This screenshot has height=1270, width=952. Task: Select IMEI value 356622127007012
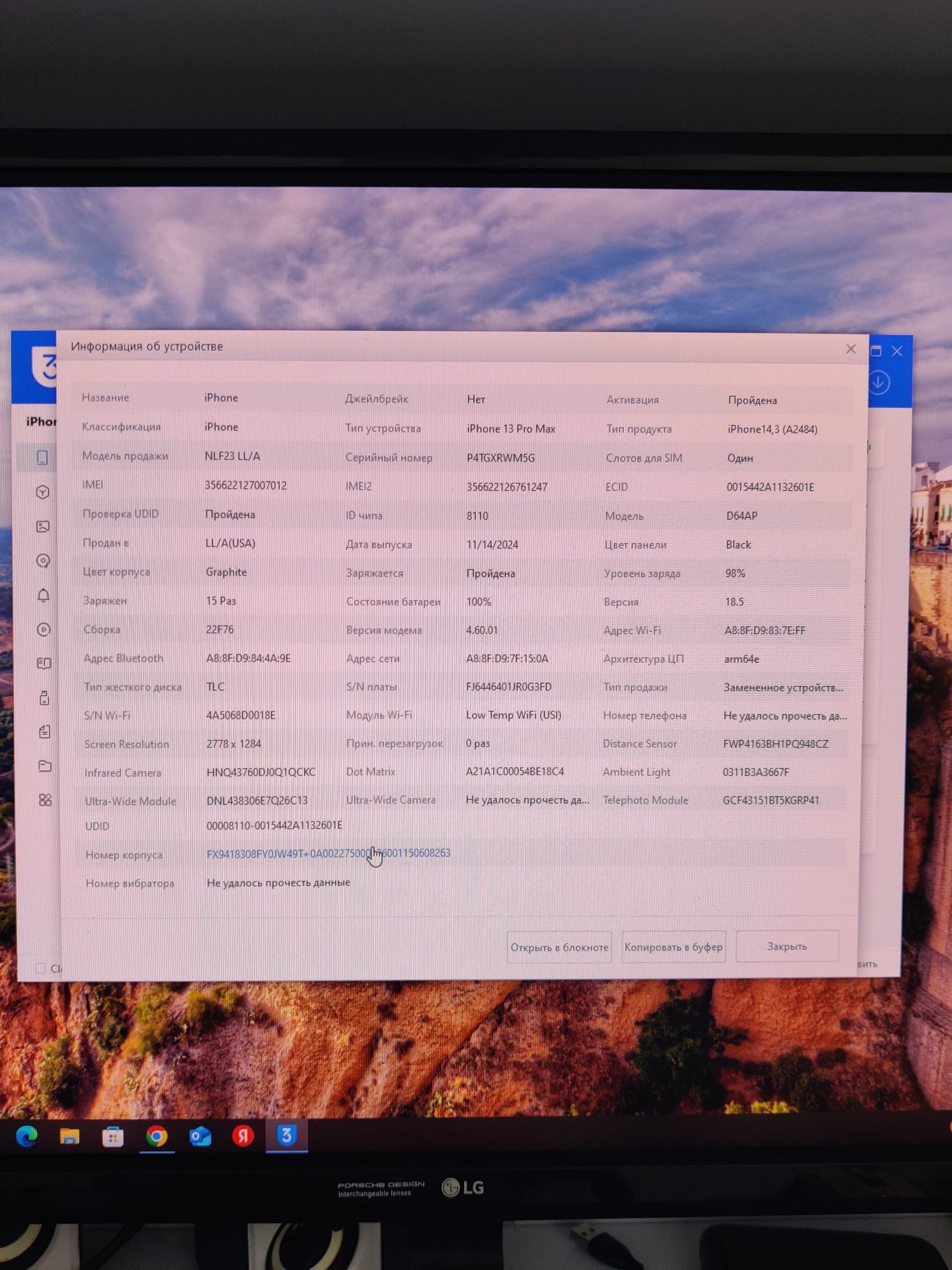coord(246,485)
